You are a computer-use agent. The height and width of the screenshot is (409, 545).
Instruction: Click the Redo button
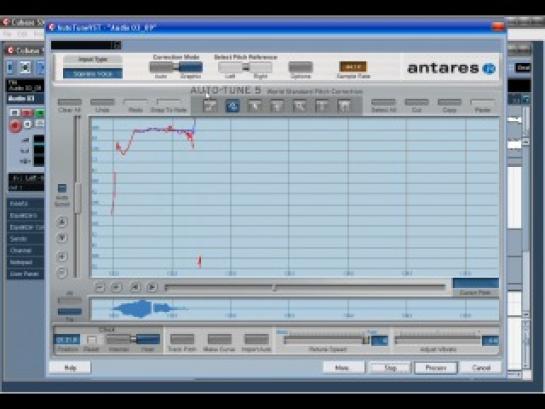(135, 102)
